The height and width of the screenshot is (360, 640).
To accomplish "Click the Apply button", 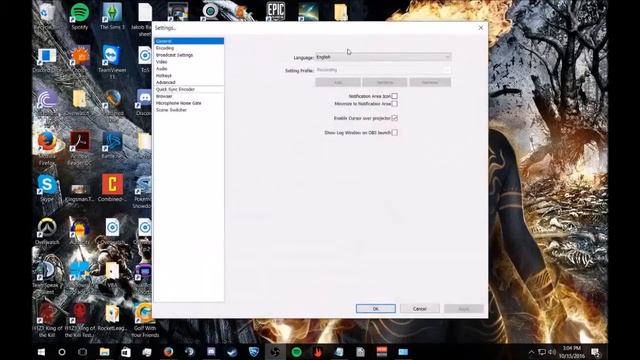I will click(x=464, y=309).
